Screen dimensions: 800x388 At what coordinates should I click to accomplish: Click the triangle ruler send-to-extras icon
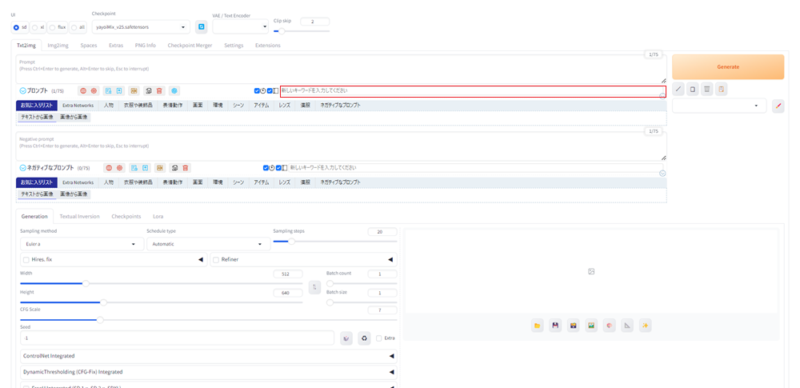coord(628,325)
